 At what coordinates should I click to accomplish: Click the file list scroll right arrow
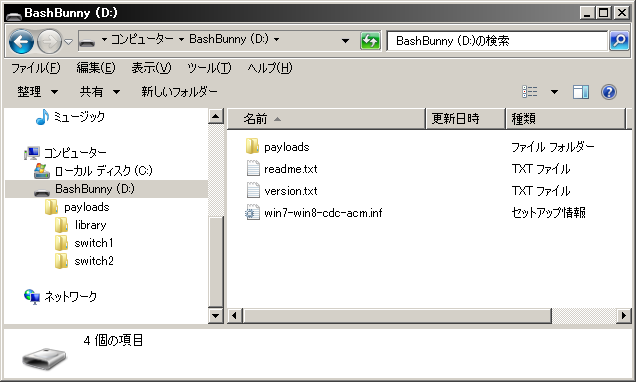pyautogui.click(x=623, y=315)
